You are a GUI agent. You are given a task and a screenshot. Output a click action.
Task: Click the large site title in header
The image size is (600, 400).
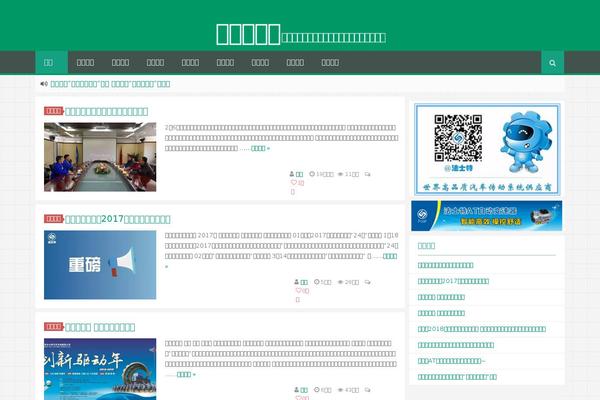click(x=248, y=34)
